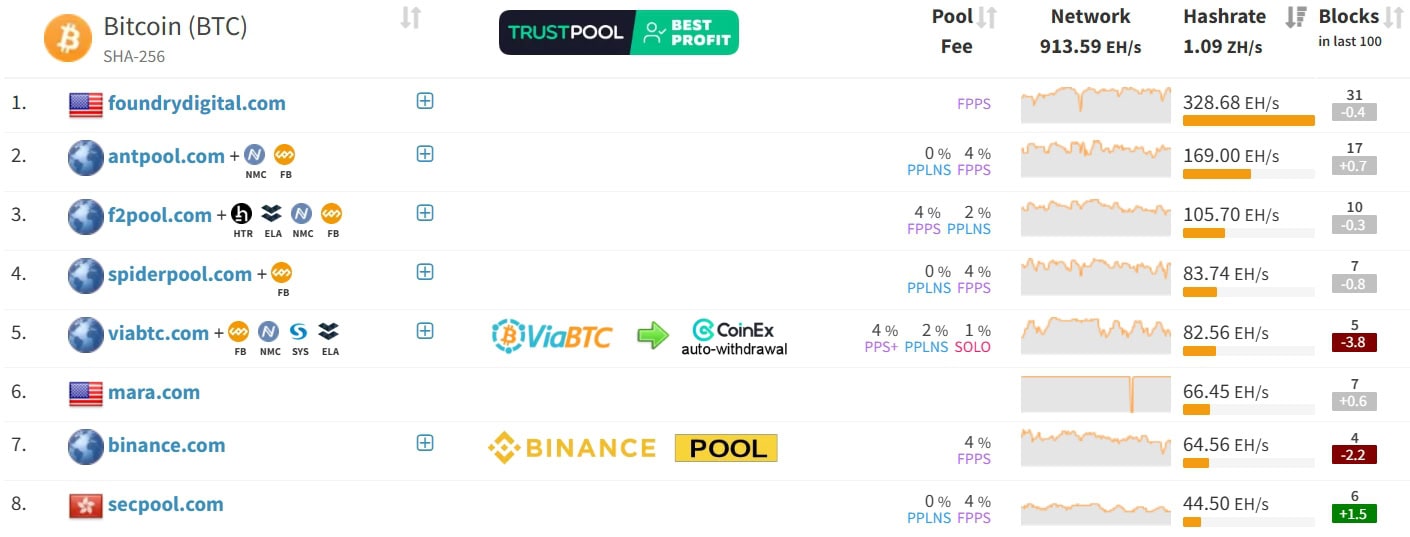Expand the antpool.com row plus button
1410x537 pixels.
pyautogui.click(x=425, y=154)
